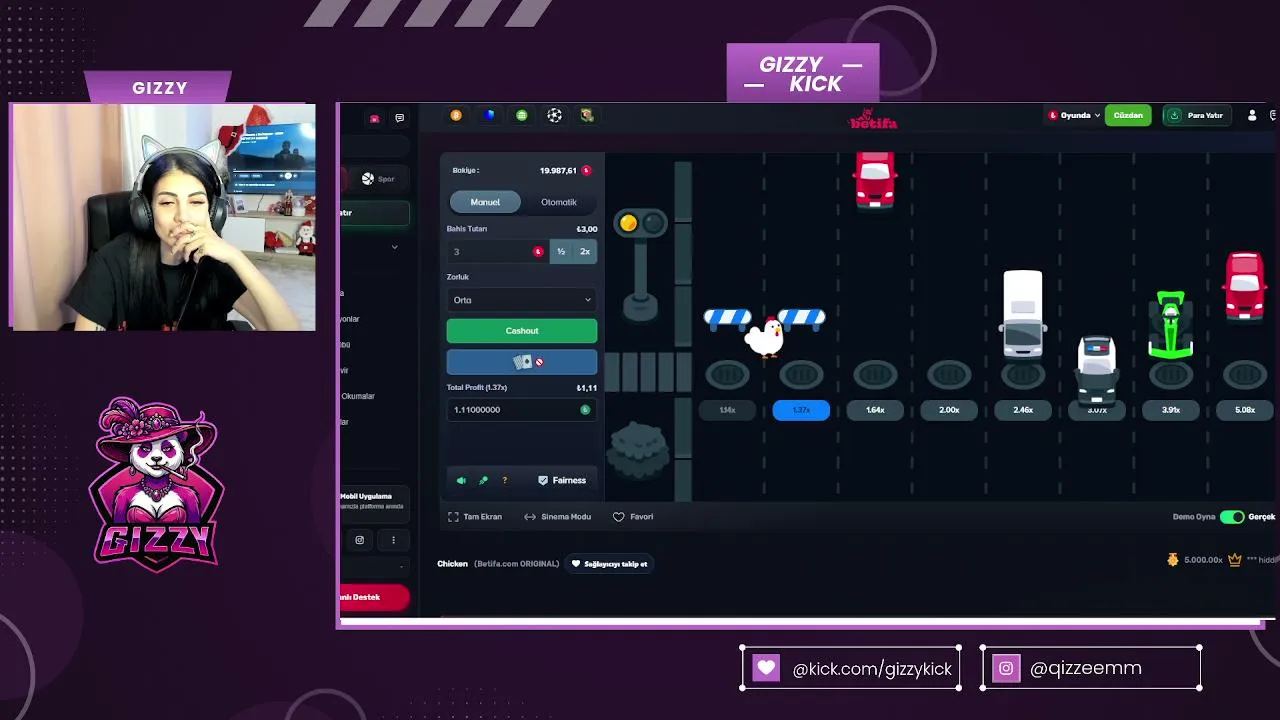Image resolution: width=1280 pixels, height=720 pixels.
Task: Open the three-dot more options in sidebar
Action: (x=393, y=540)
